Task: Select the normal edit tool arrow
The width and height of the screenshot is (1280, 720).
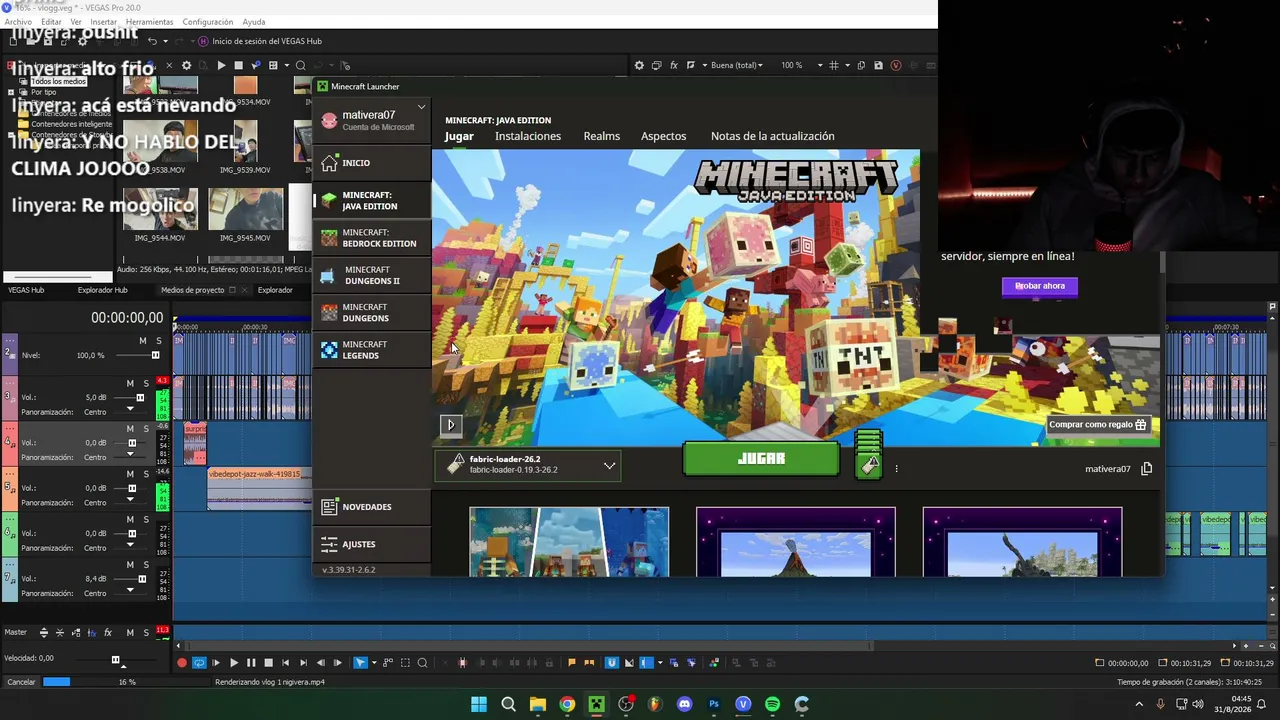Action: coord(360,662)
